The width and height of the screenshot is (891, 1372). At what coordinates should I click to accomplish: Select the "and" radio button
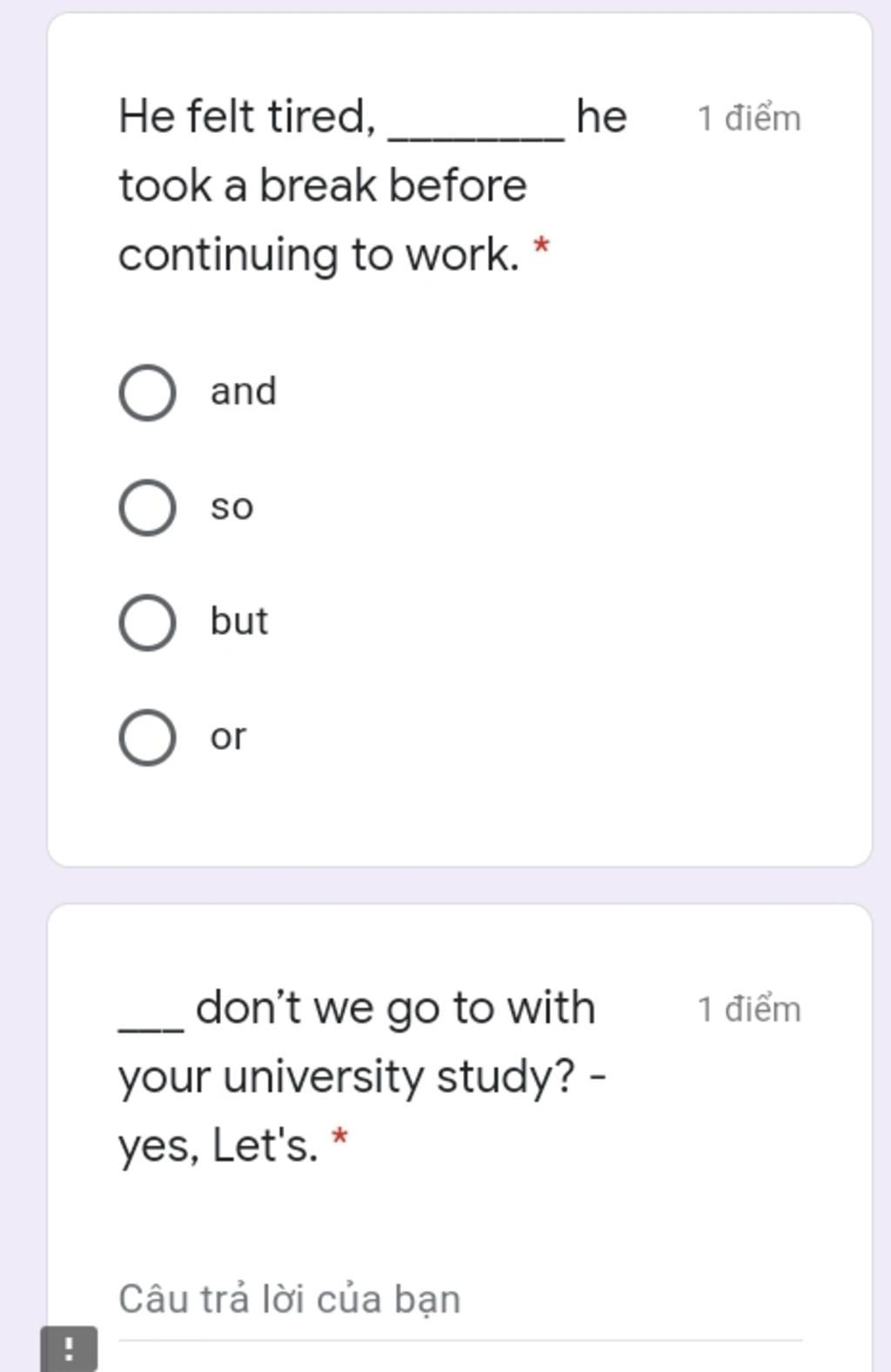[147, 392]
